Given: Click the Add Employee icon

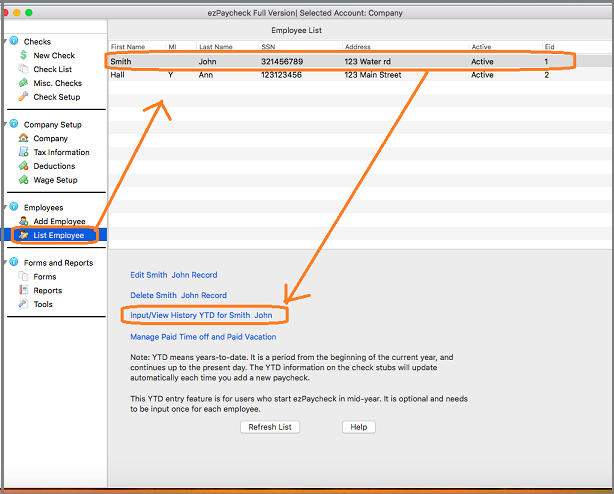Looking at the screenshot, I should (24, 221).
